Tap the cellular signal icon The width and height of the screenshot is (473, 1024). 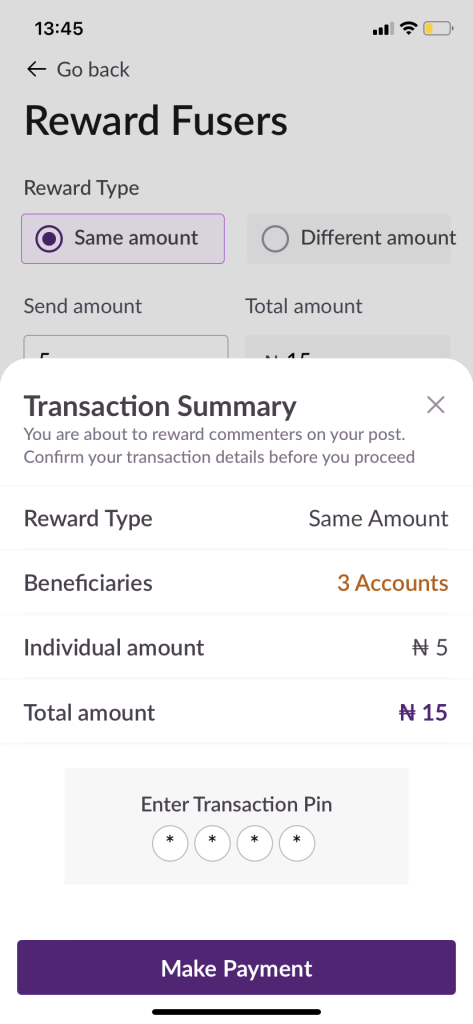coord(383,28)
